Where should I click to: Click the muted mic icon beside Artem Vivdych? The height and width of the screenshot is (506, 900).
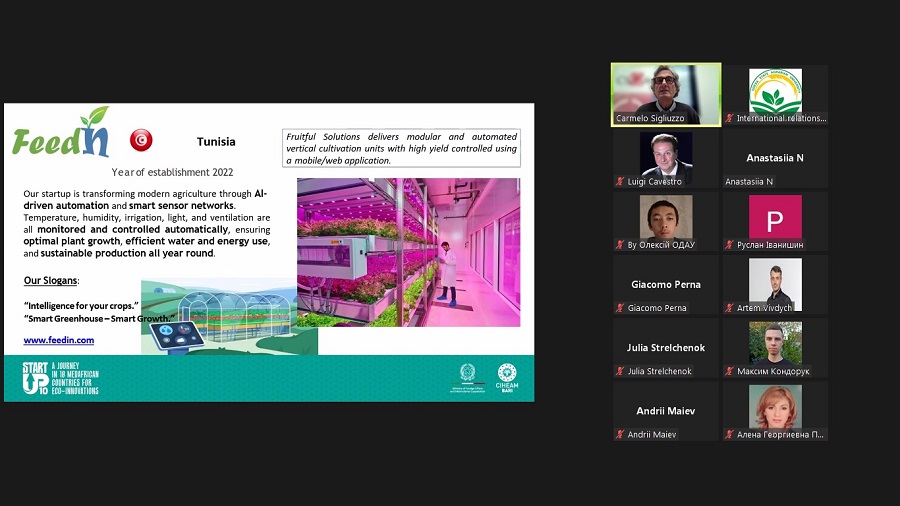point(730,308)
